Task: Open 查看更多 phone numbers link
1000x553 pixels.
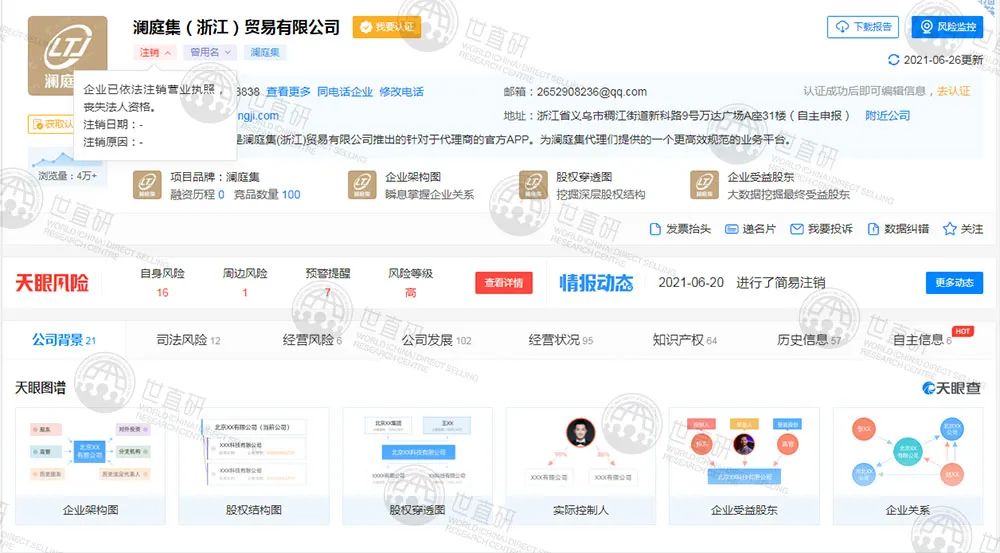Action: 288,92
